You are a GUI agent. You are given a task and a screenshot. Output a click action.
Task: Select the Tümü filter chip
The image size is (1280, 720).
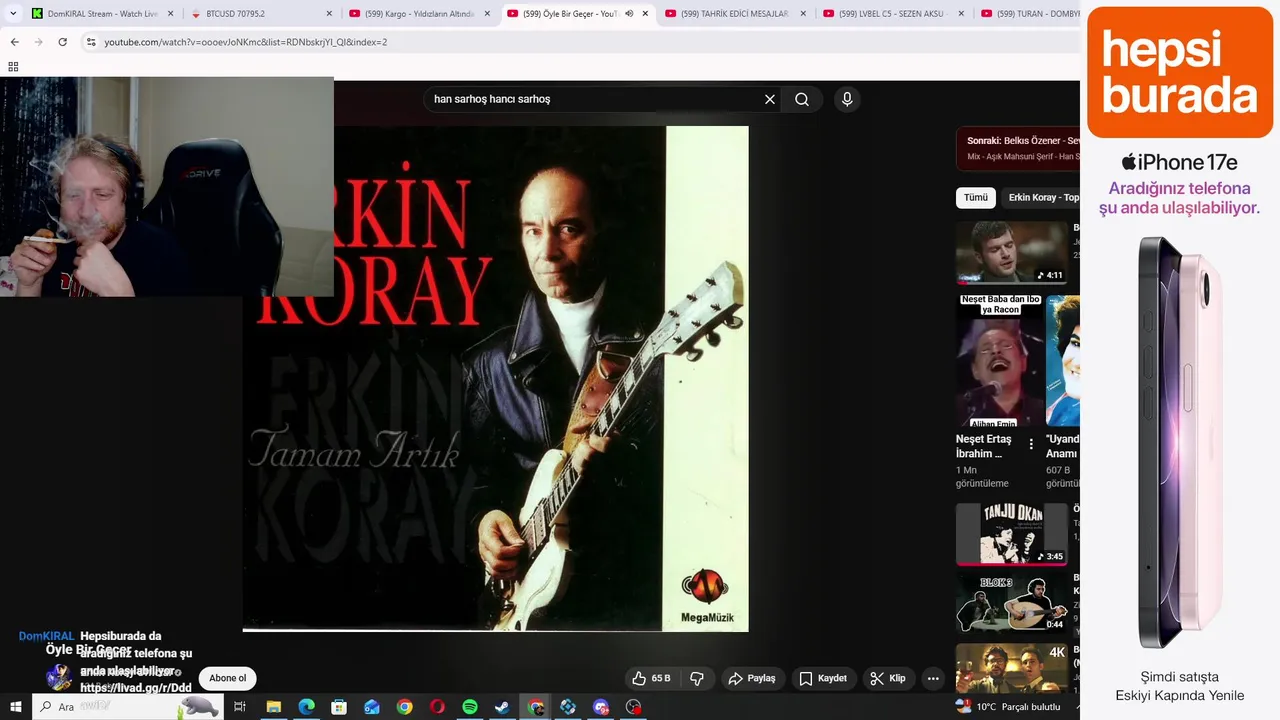(975, 197)
